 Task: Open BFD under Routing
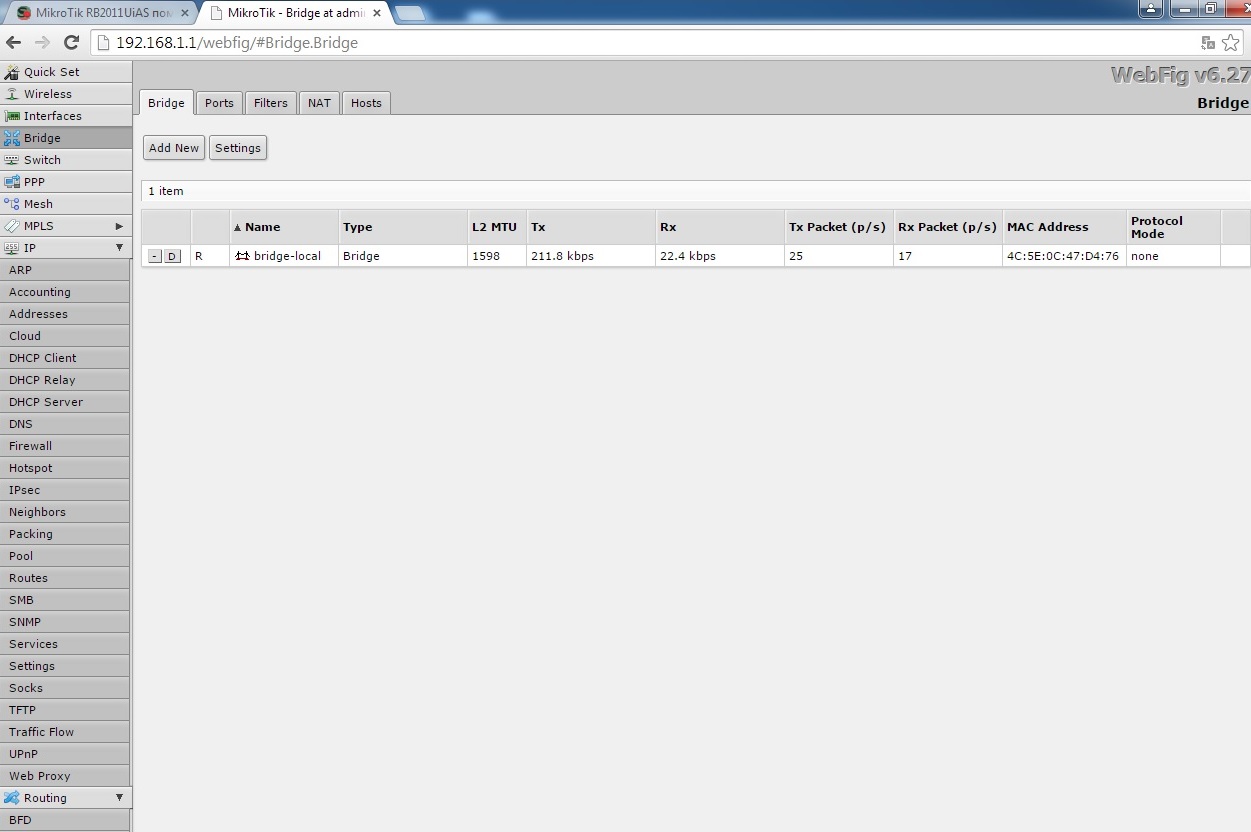tap(65, 820)
